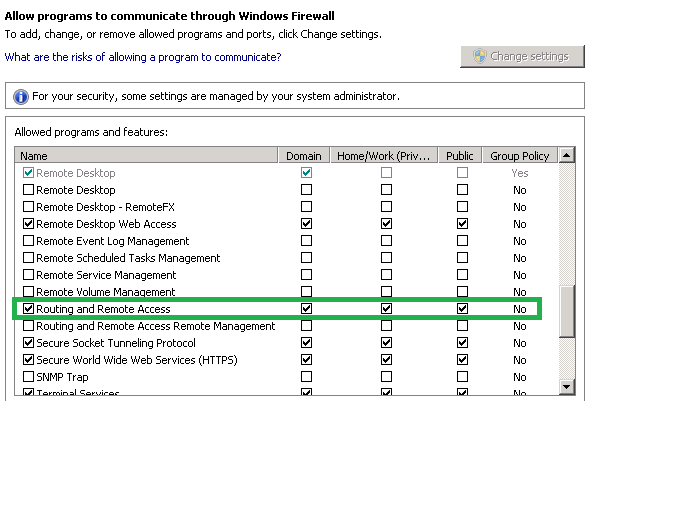
Task: Toggle Public checkbox for Routing and Remote Access
Action: click(x=462, y=309)
